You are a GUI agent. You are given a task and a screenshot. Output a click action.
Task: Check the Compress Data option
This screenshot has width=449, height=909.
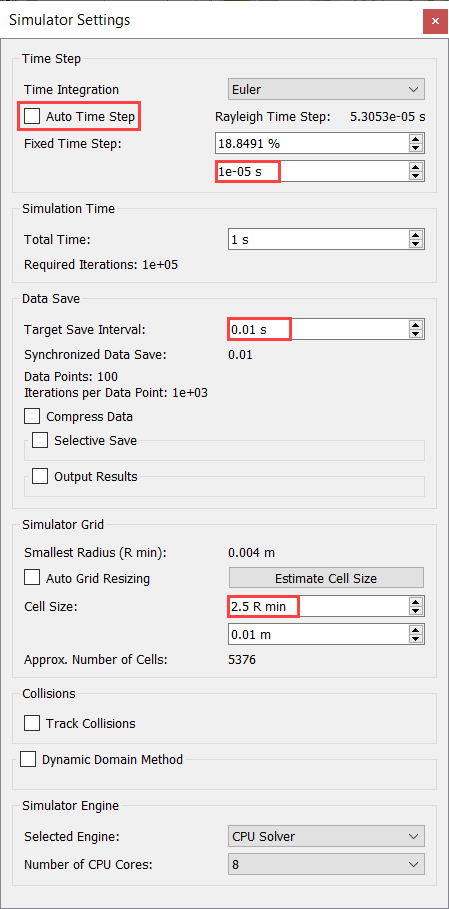pos(32,416)
